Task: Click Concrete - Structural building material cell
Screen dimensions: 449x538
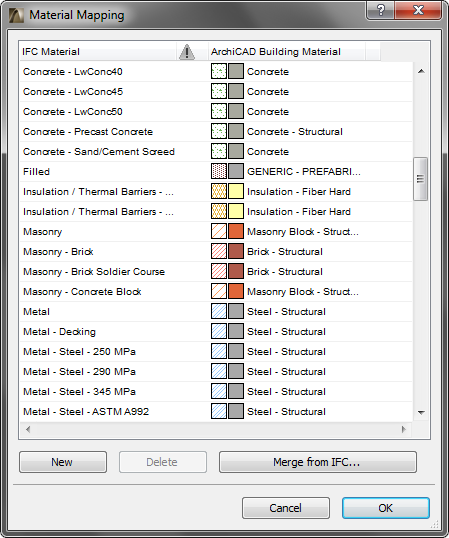Action: click(x=295, y=132)
